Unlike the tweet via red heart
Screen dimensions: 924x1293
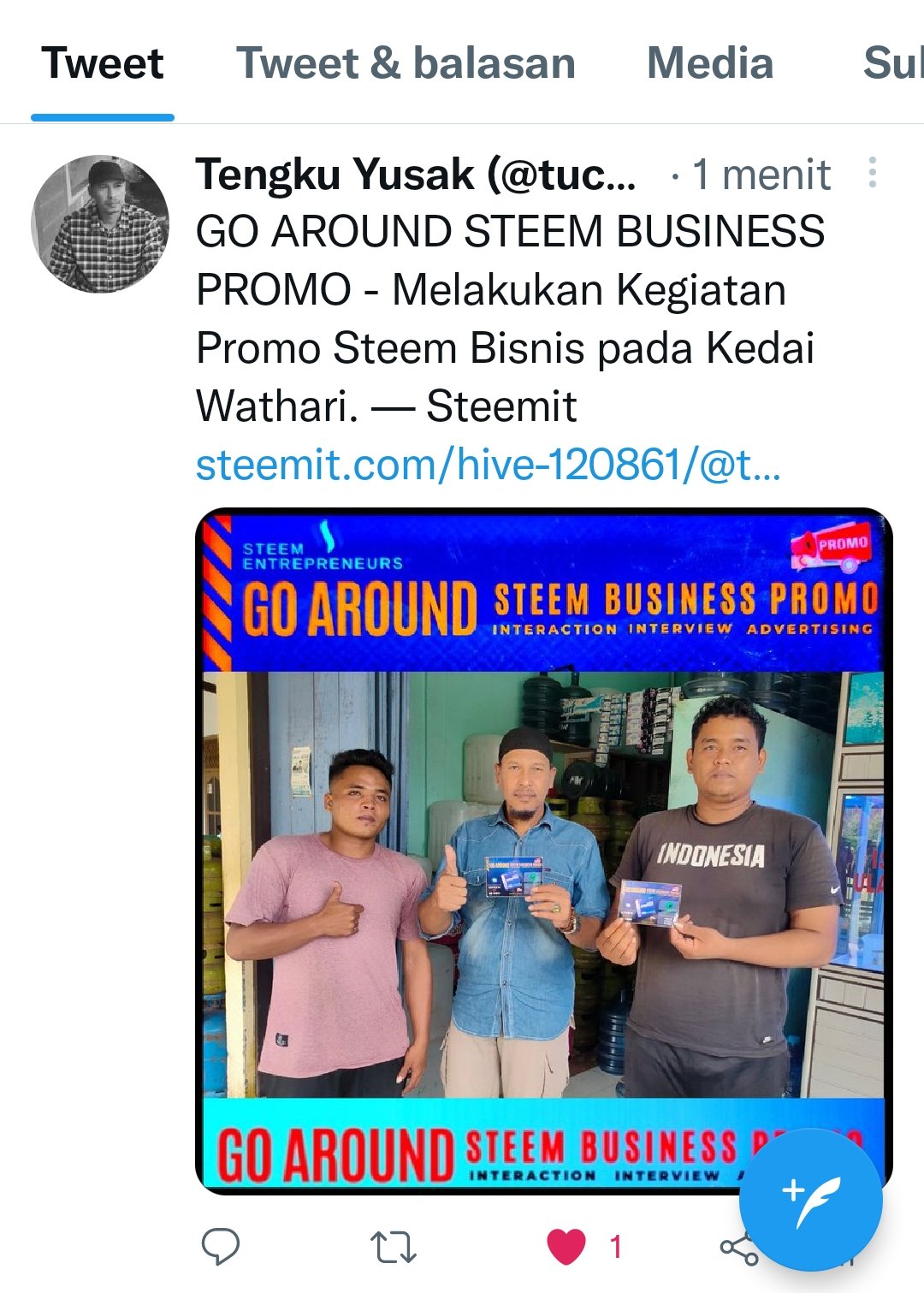pyautogui.click(x=566, y=1247)
